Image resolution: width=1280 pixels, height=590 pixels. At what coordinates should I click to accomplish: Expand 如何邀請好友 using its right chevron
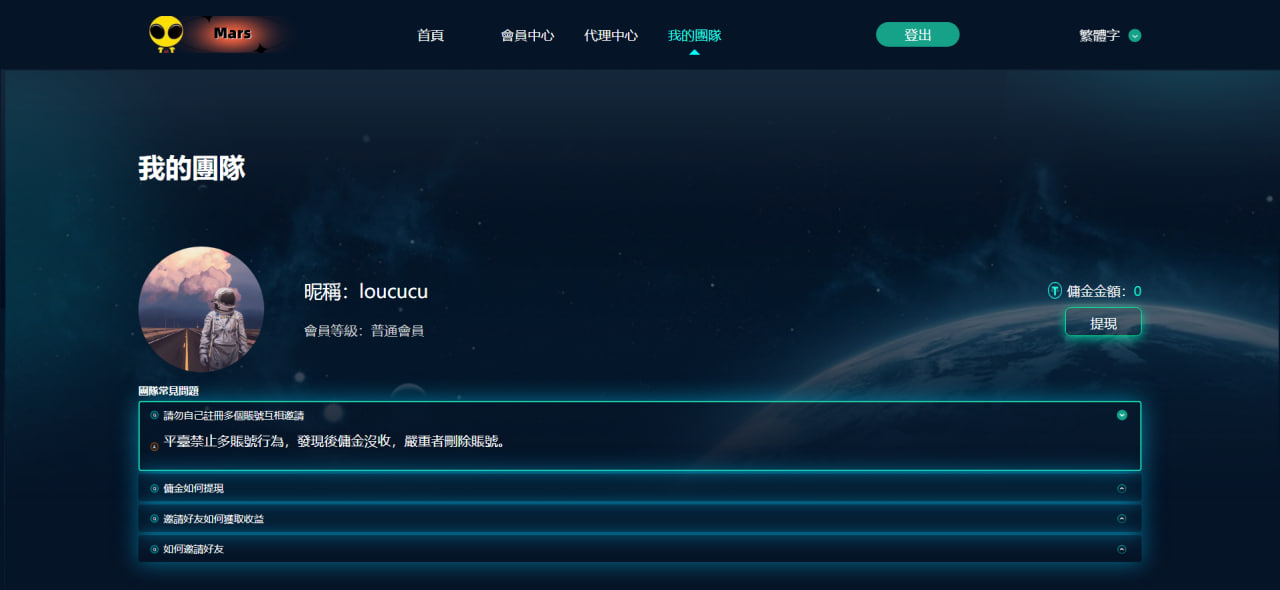(1122, 549)
